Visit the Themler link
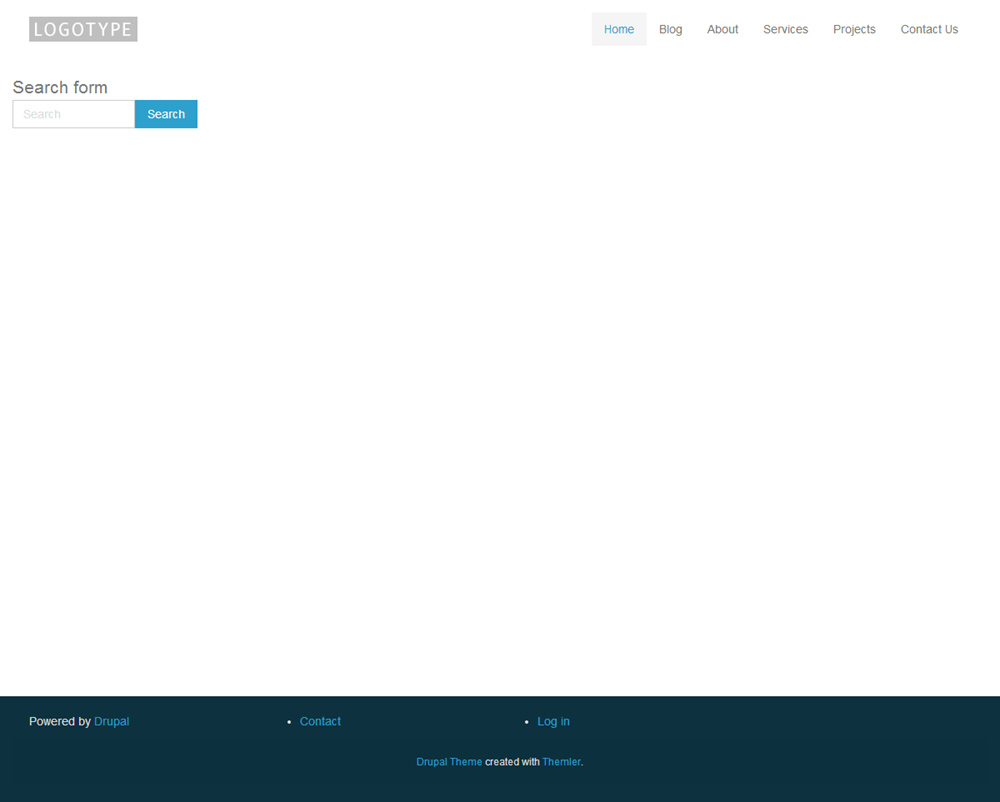 pos(561,762)
